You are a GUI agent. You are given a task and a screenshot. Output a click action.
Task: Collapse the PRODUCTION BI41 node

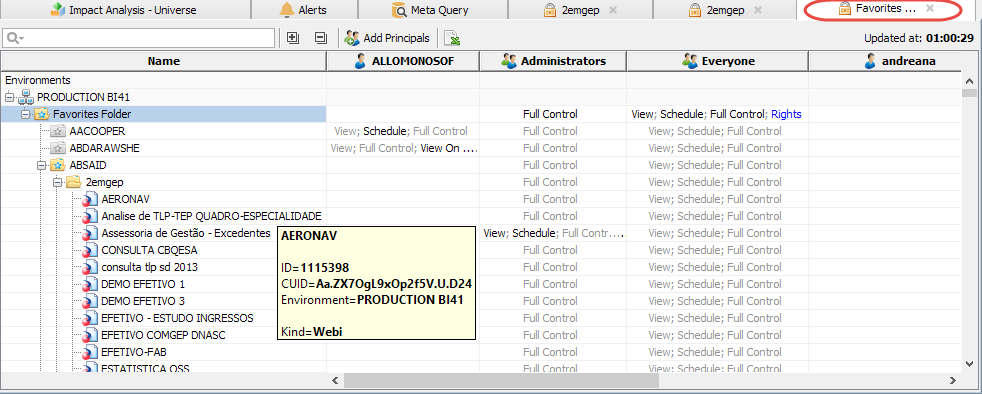9,97
